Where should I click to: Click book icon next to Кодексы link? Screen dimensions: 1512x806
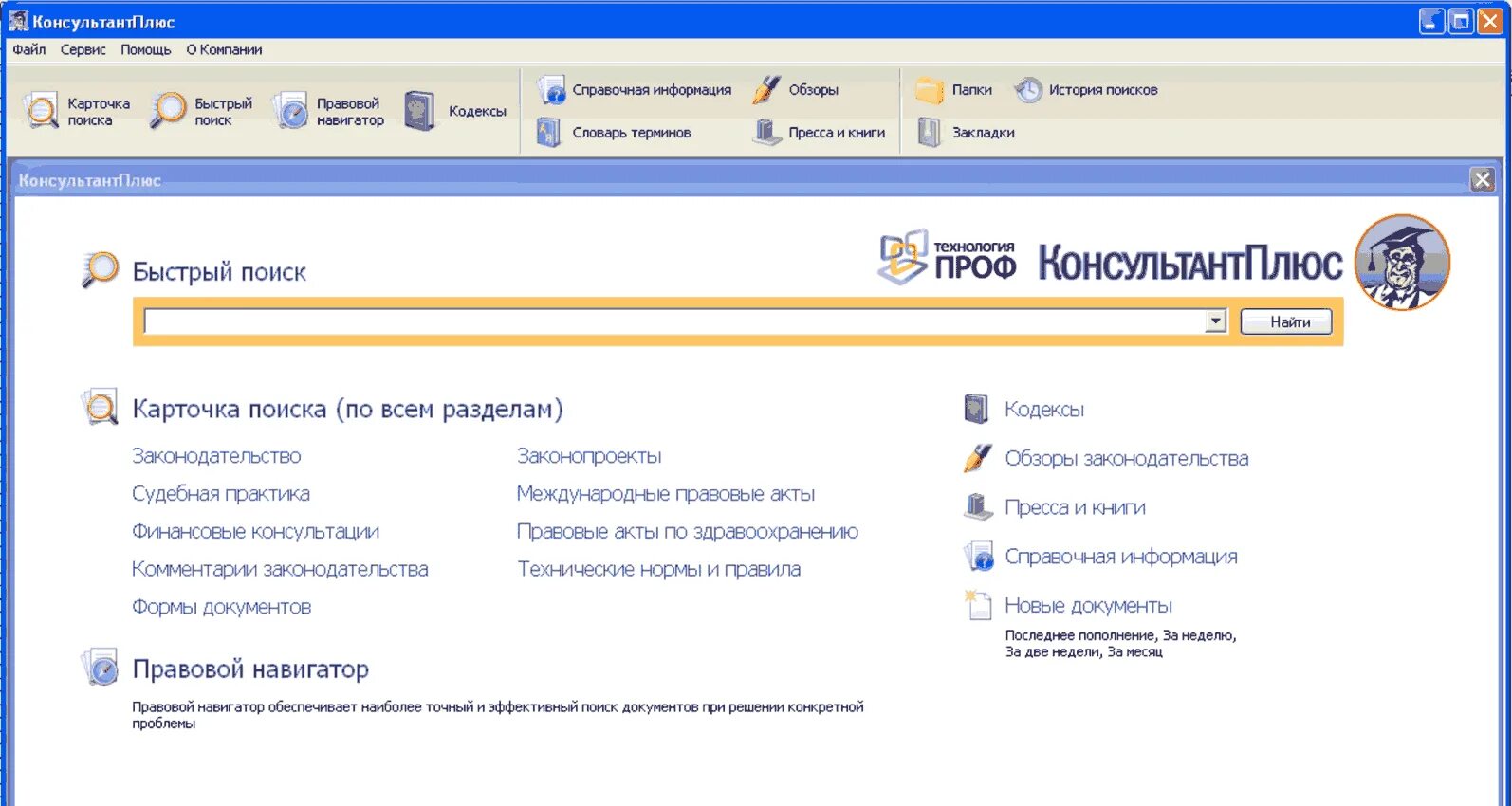(977, 409)
